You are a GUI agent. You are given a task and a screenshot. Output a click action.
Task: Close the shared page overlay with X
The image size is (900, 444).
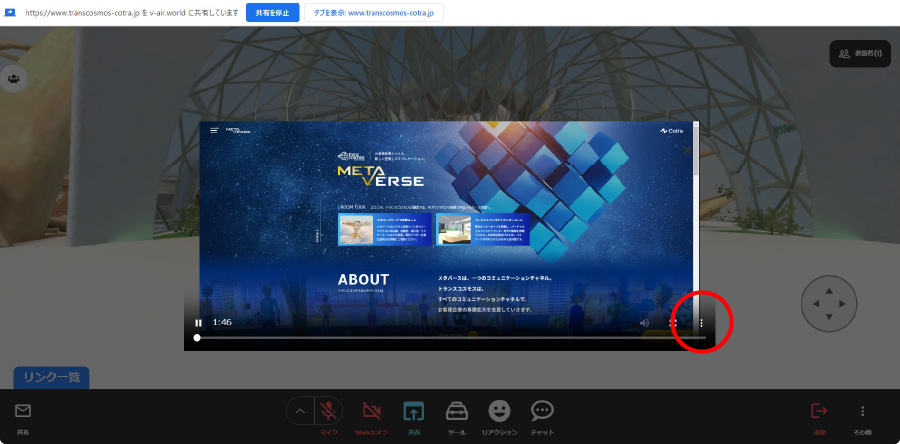tap(686, 150)
